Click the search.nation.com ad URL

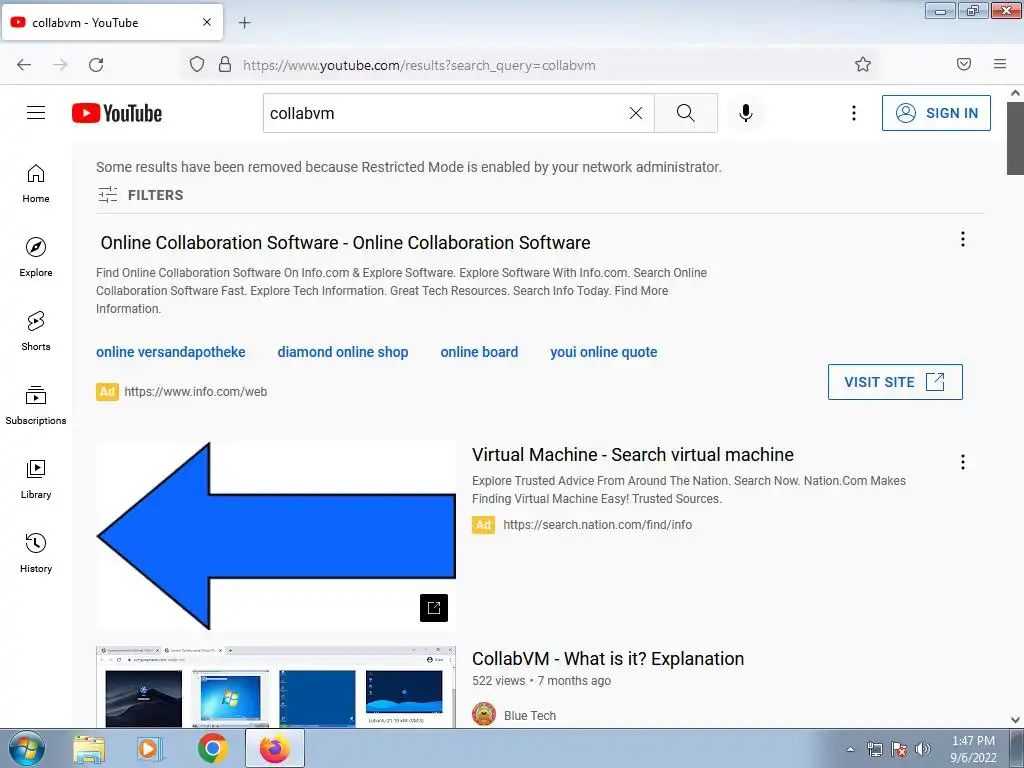click(598, 524)
